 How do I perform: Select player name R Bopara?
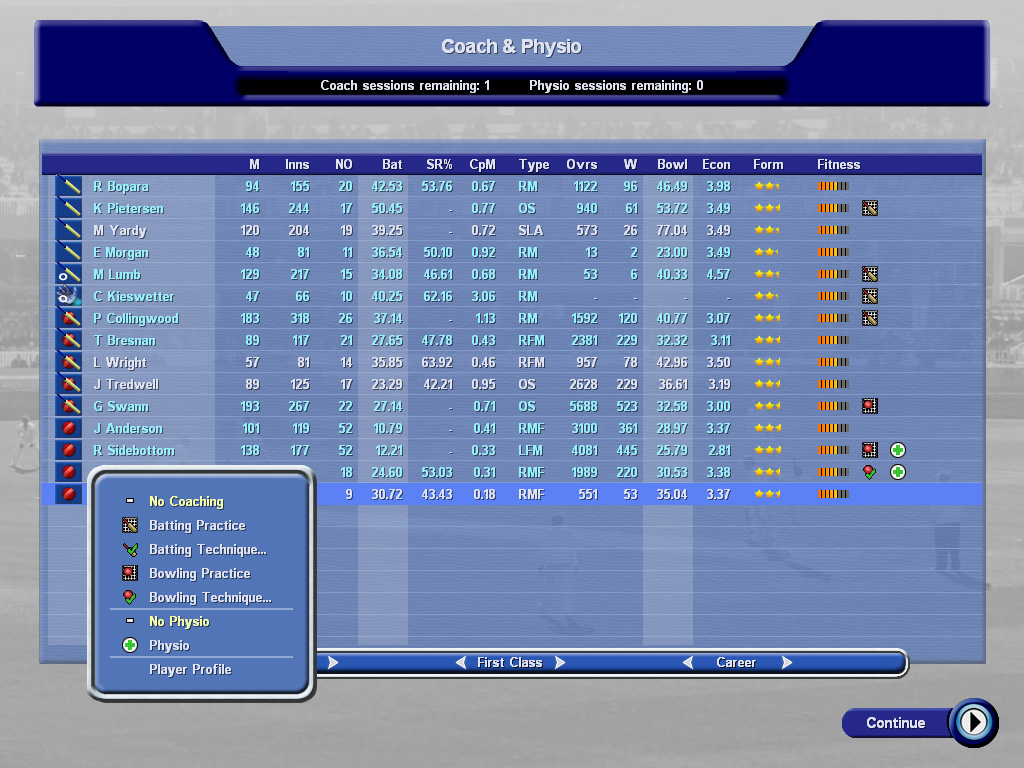[121, 187]
